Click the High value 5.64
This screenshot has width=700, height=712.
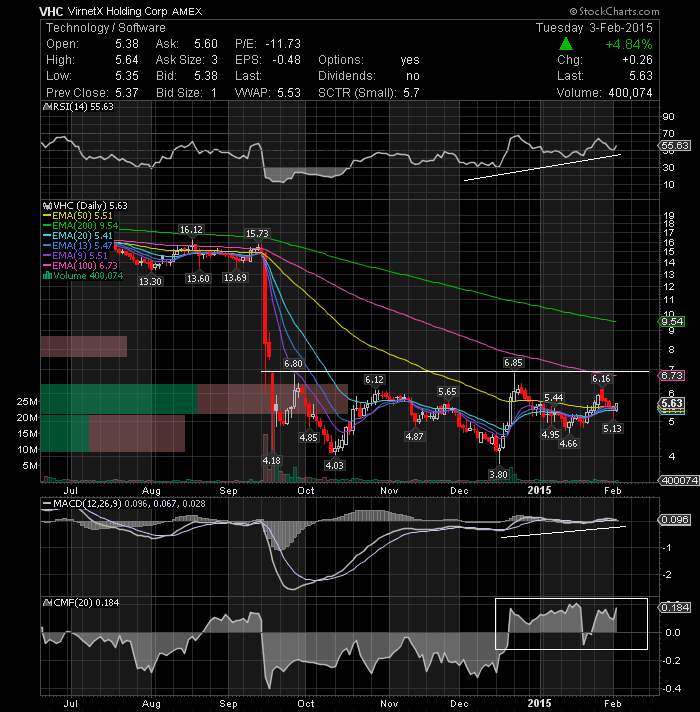127,60
